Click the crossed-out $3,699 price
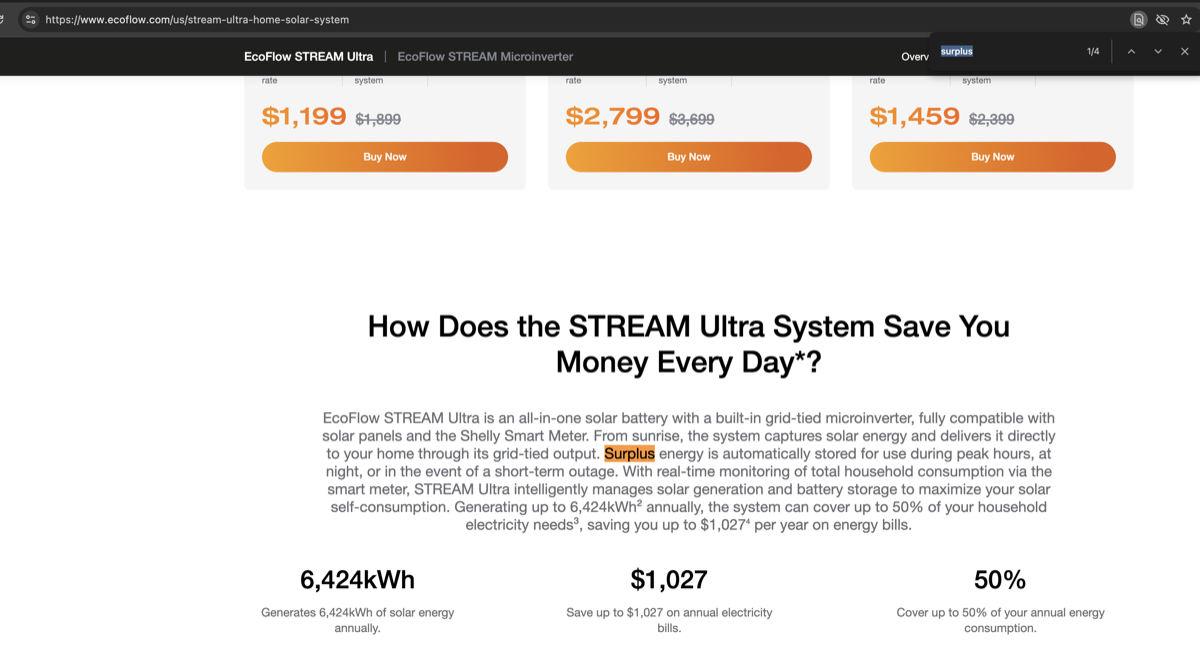 click(691, 119)
